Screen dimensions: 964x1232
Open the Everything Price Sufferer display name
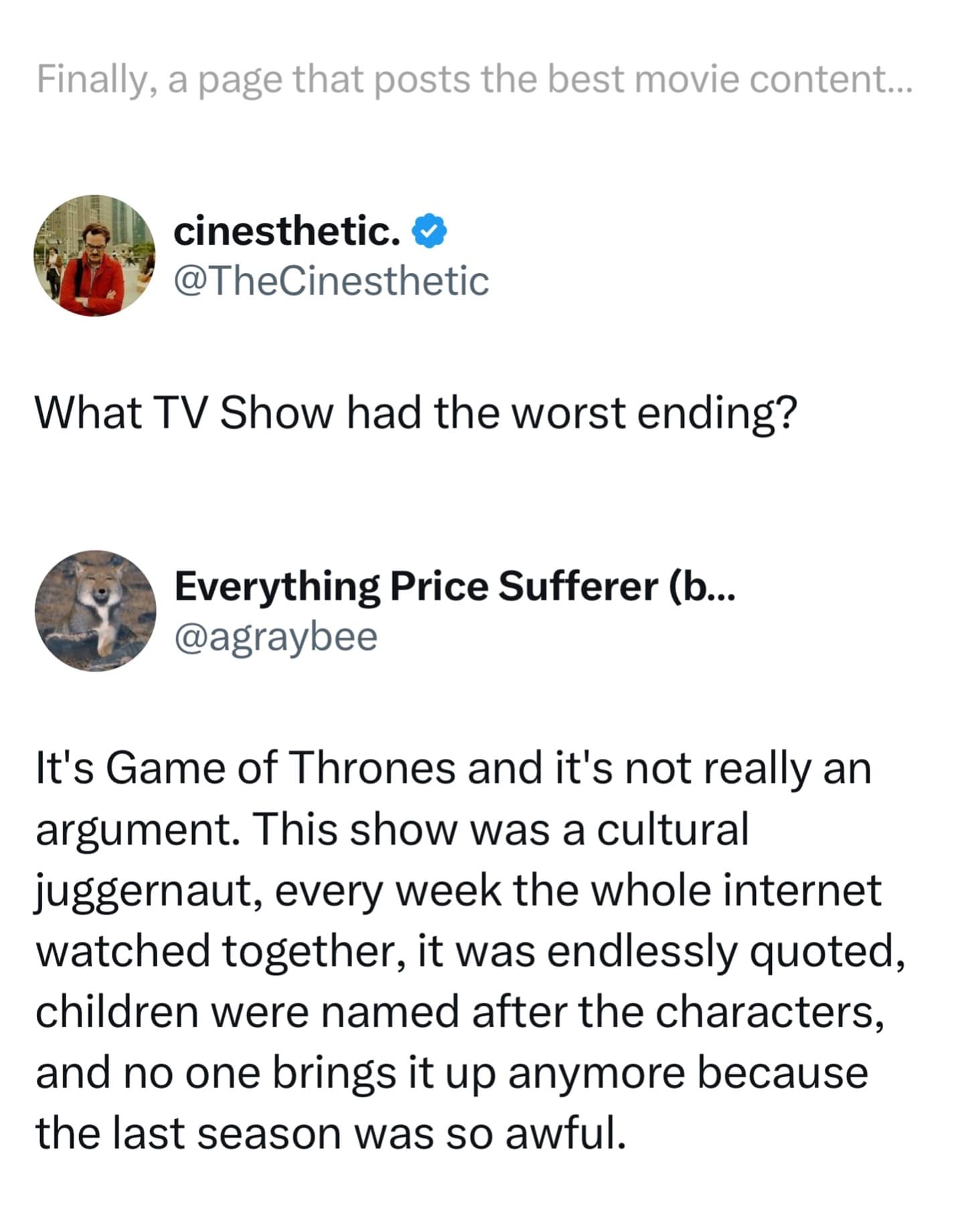415,586
